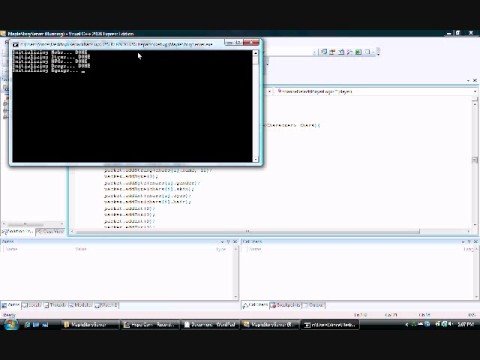Viewport: 480px width, 360px height.
Task: Open the toolbar options overflow arrow
Action: coord(378,52)
